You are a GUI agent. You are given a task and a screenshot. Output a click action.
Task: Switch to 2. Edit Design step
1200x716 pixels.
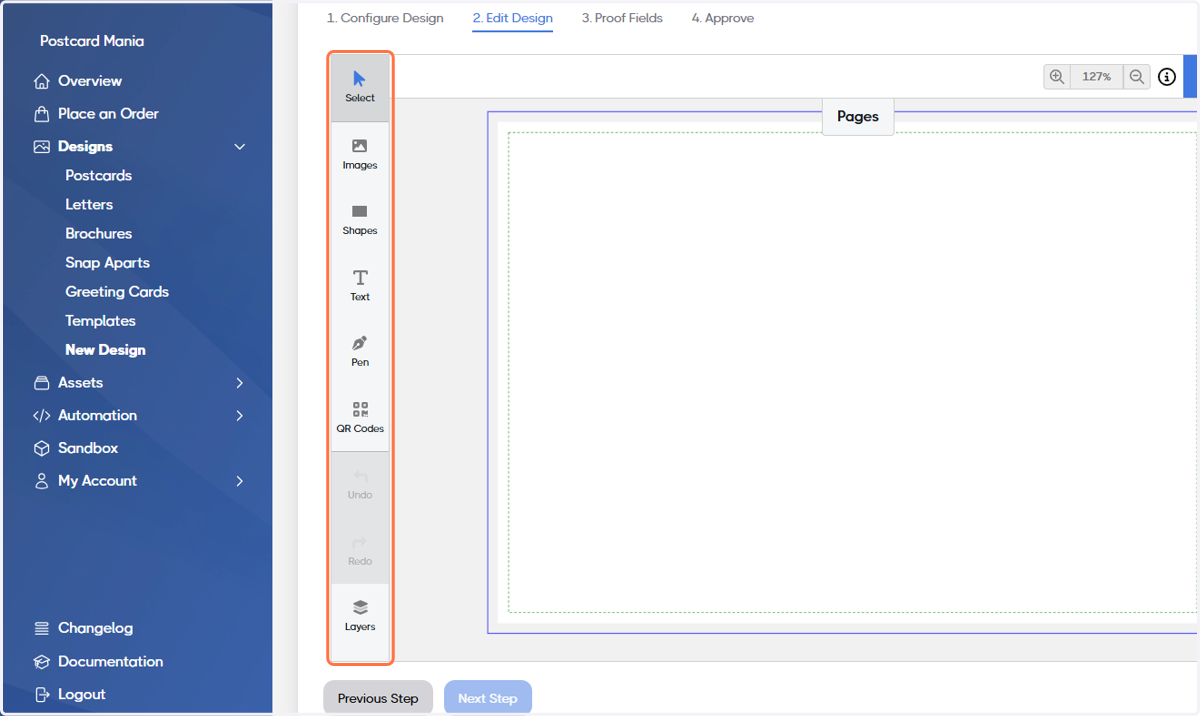513,18
